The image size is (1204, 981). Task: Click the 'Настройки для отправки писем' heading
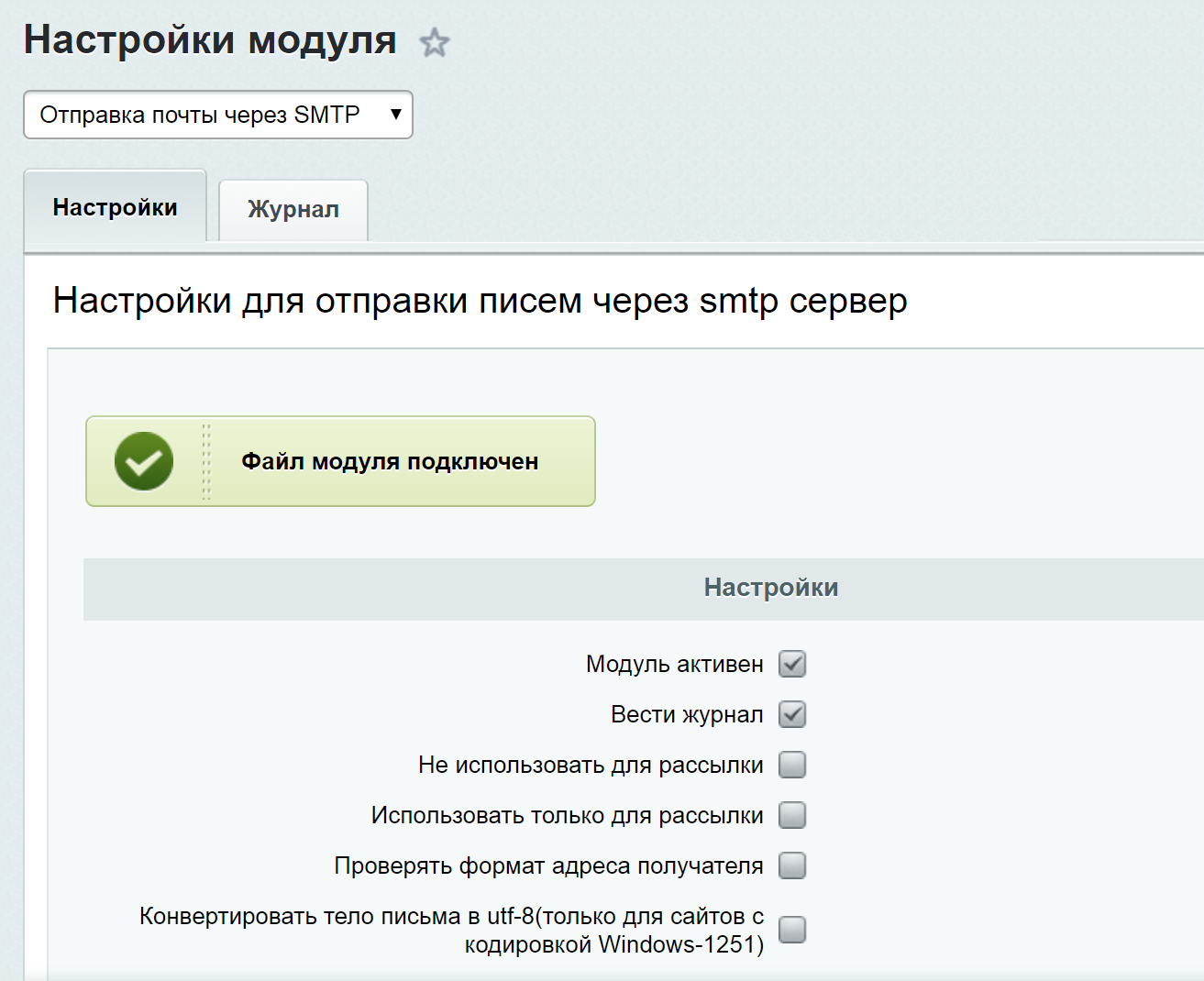point(480,301)
